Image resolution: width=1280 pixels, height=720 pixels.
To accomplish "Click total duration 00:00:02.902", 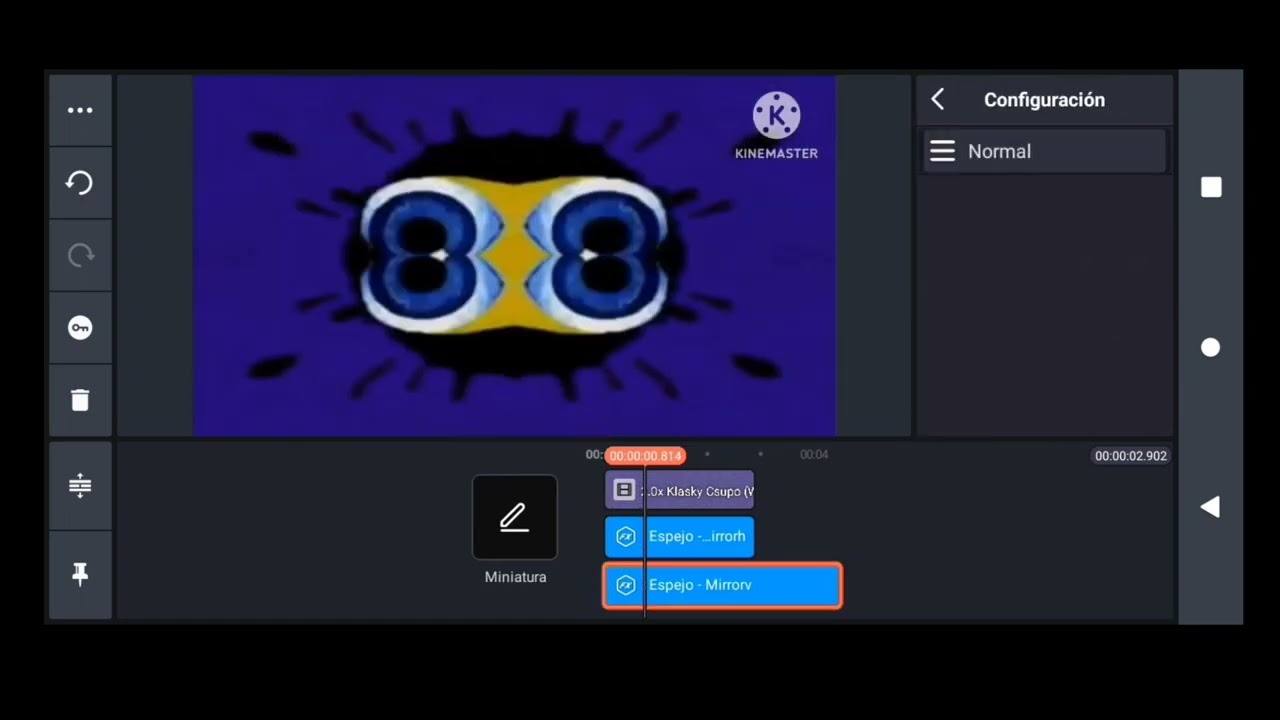I will coord(1130,456).
